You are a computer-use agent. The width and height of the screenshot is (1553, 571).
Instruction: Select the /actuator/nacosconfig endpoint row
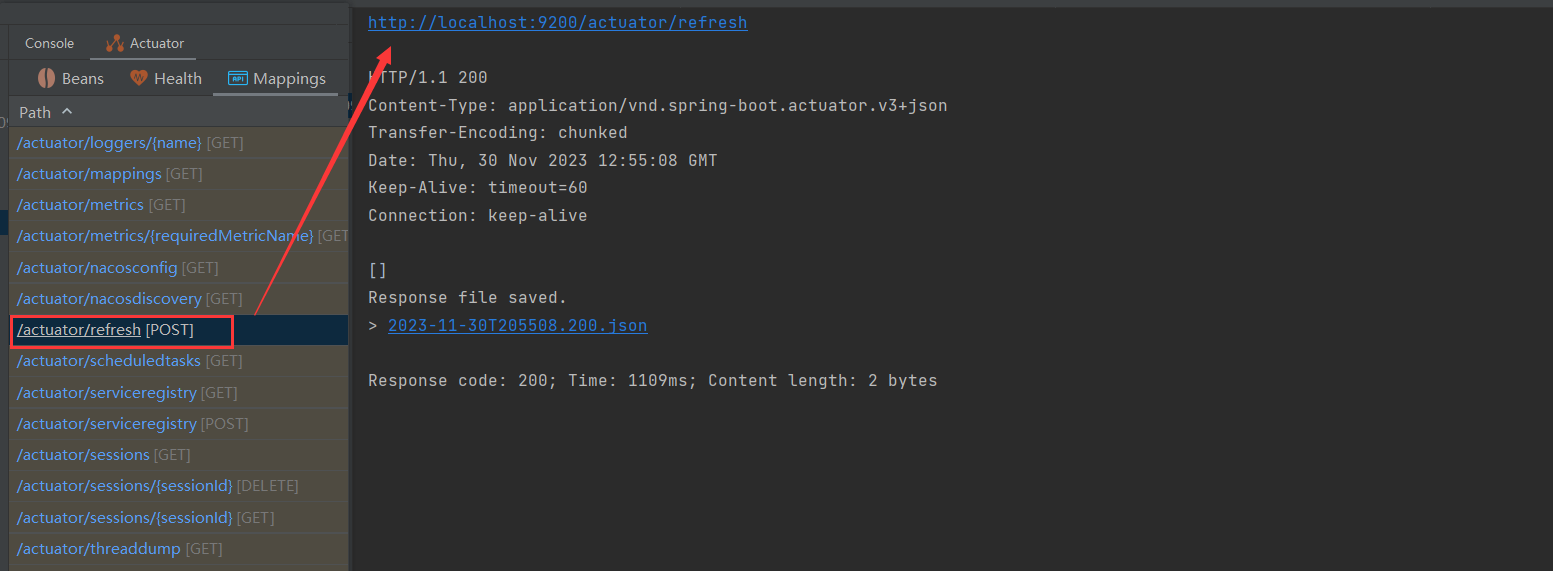pos(97,268)
